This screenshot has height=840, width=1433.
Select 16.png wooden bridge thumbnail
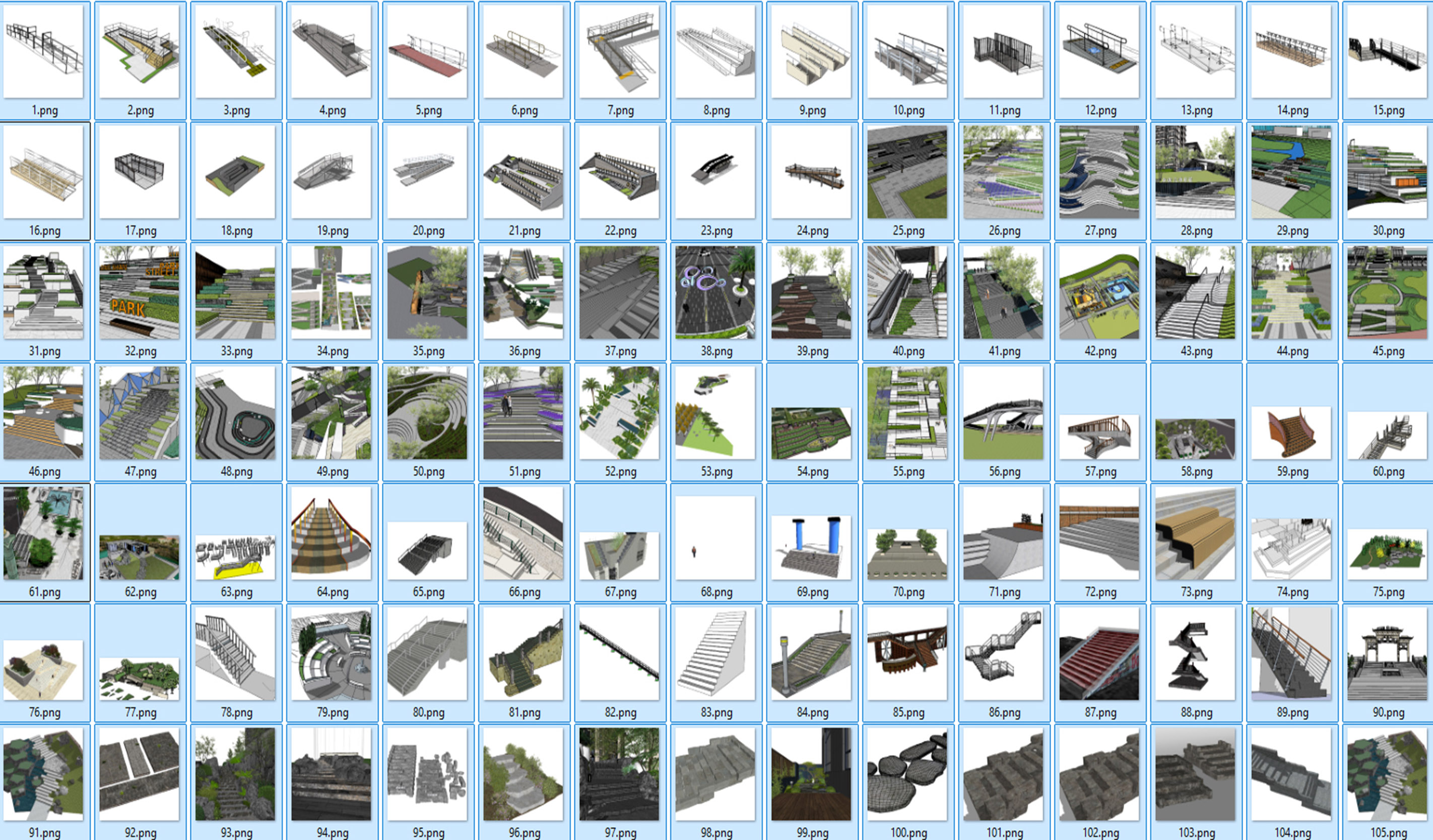tap(43, 172)
